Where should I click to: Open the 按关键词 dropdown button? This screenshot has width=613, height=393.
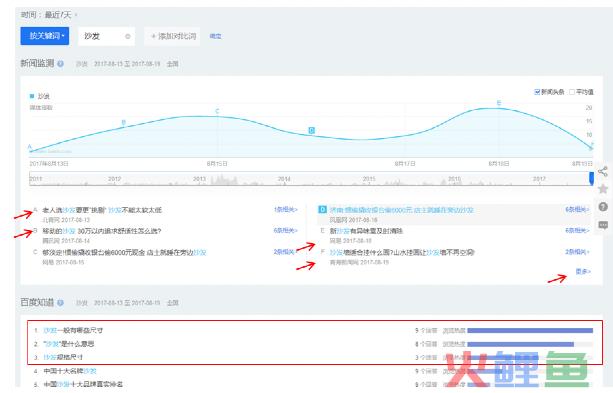pyautogui.click(x=45, y=36)
